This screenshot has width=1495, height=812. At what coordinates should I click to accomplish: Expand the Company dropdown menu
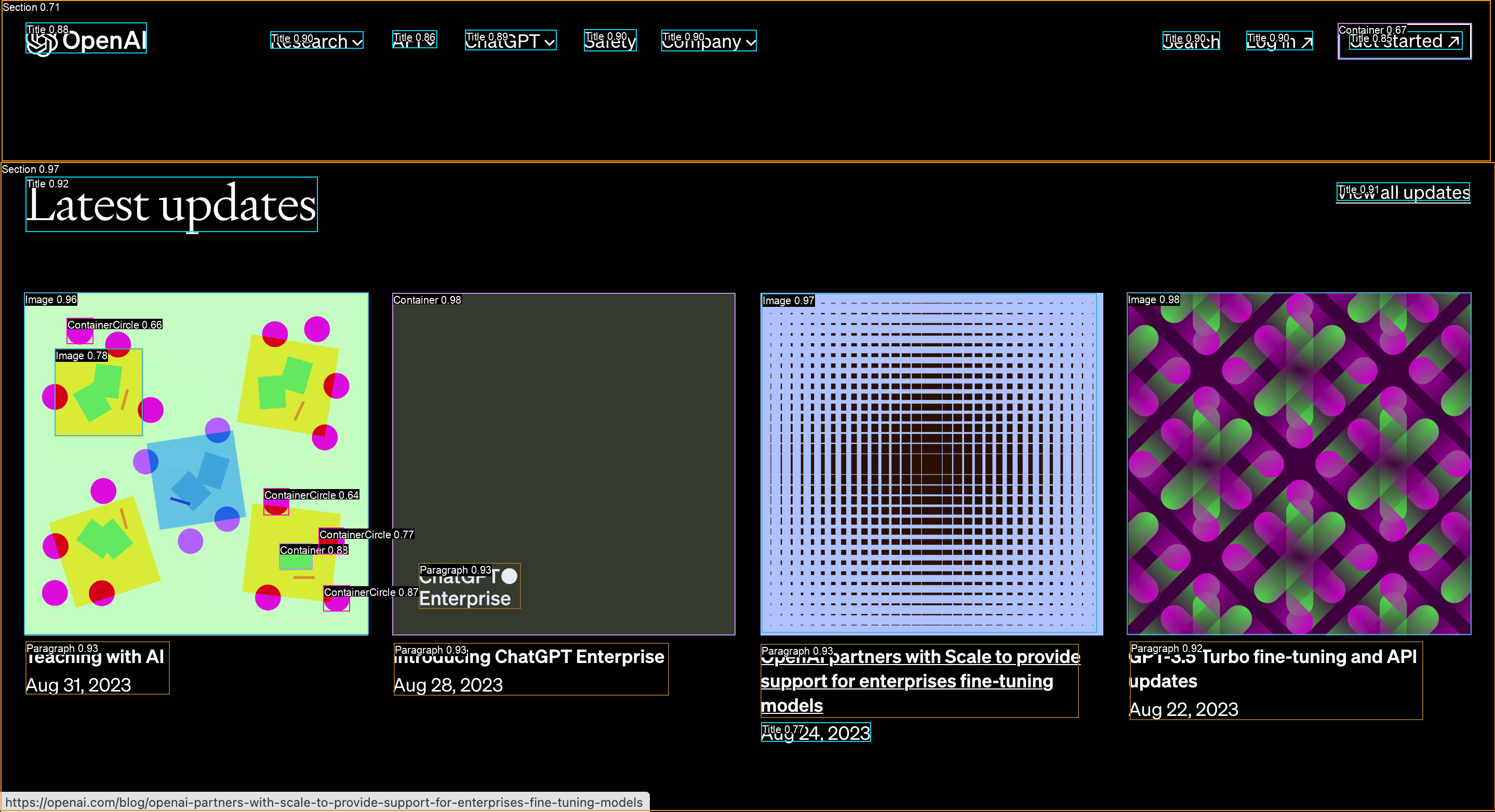(x=708, y=41)
